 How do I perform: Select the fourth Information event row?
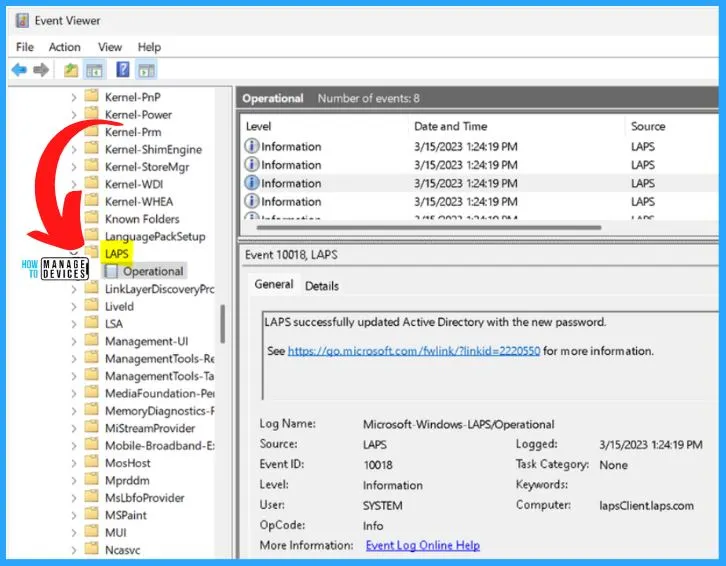[x=479, y=201]
